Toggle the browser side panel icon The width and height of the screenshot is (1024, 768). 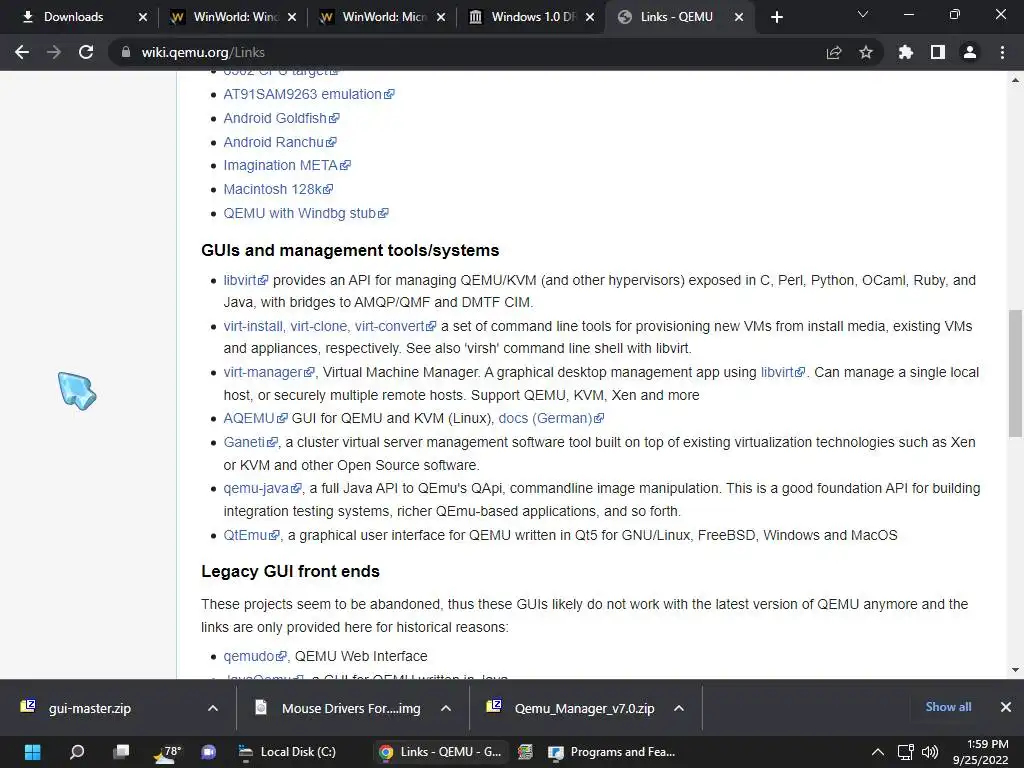(x=937, y=52)
